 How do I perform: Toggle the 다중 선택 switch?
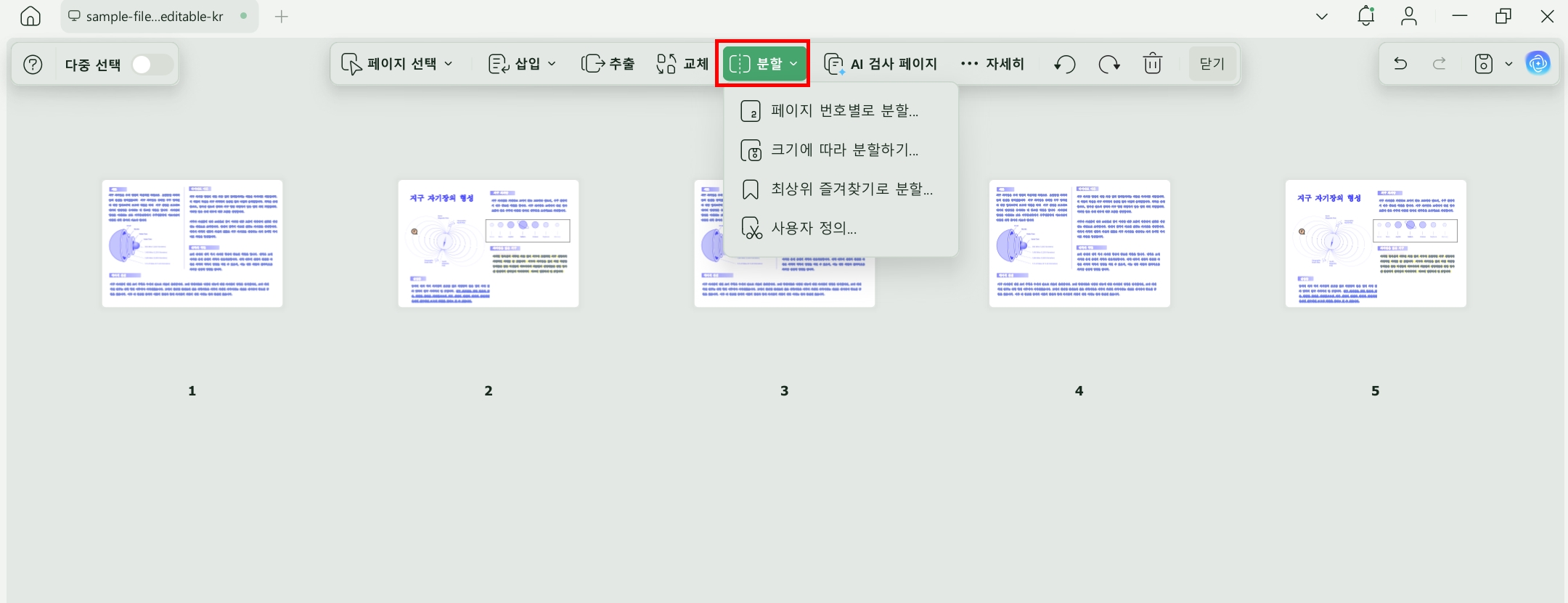coord(152,65)
